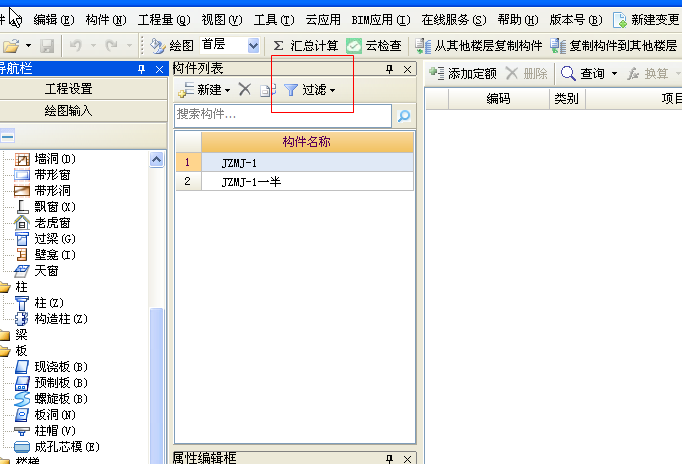Close the 构件列表 panel
The image size is (682, 464).
(x=408, y=69)
